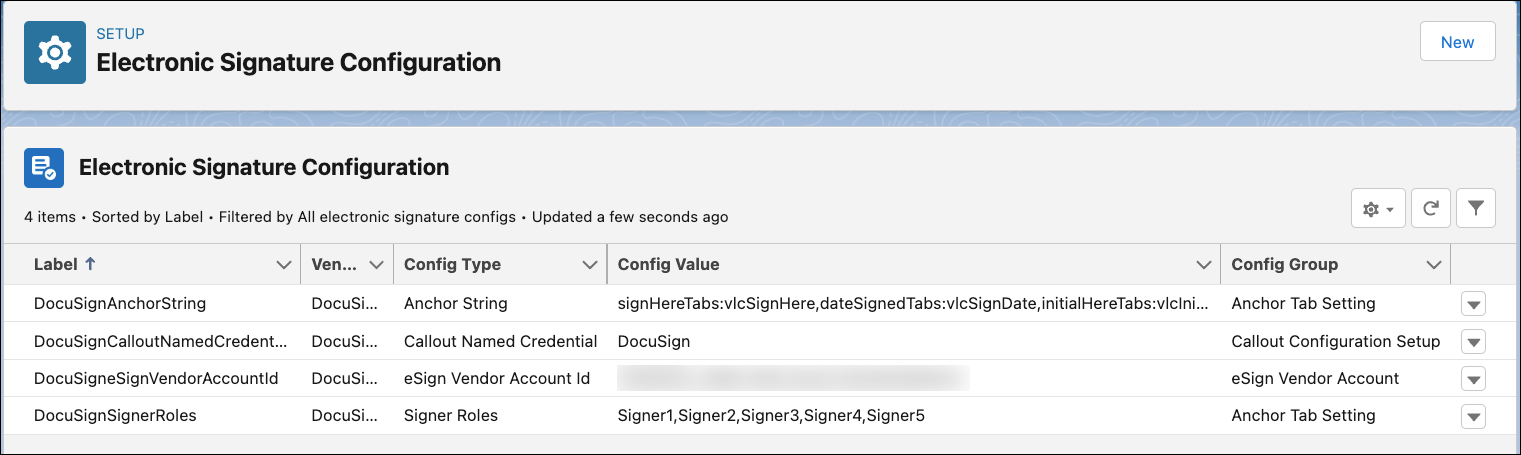The height and width of the screenshot is (455, 1521).
Task: Open Config Value column dropdown chevron
Action: click(1203, 265)
